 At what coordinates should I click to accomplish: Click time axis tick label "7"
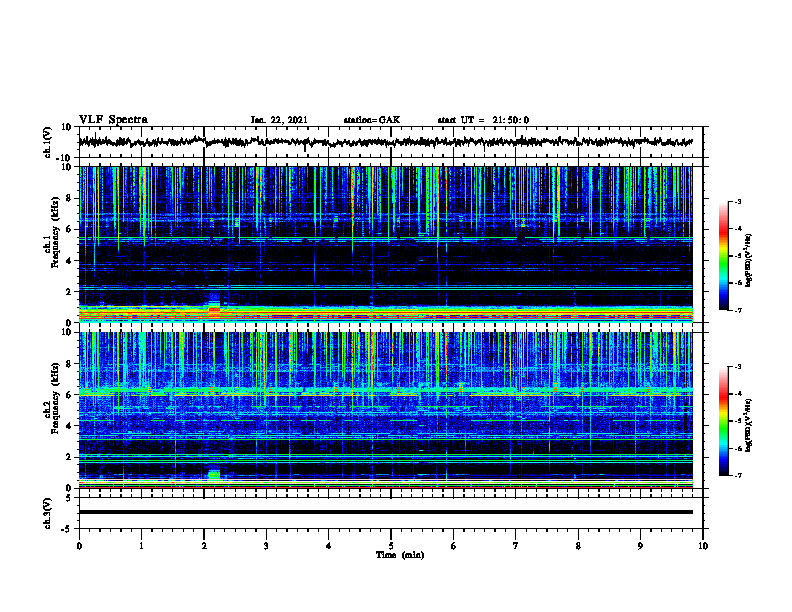pyautogui.click(x=516, y=546)
